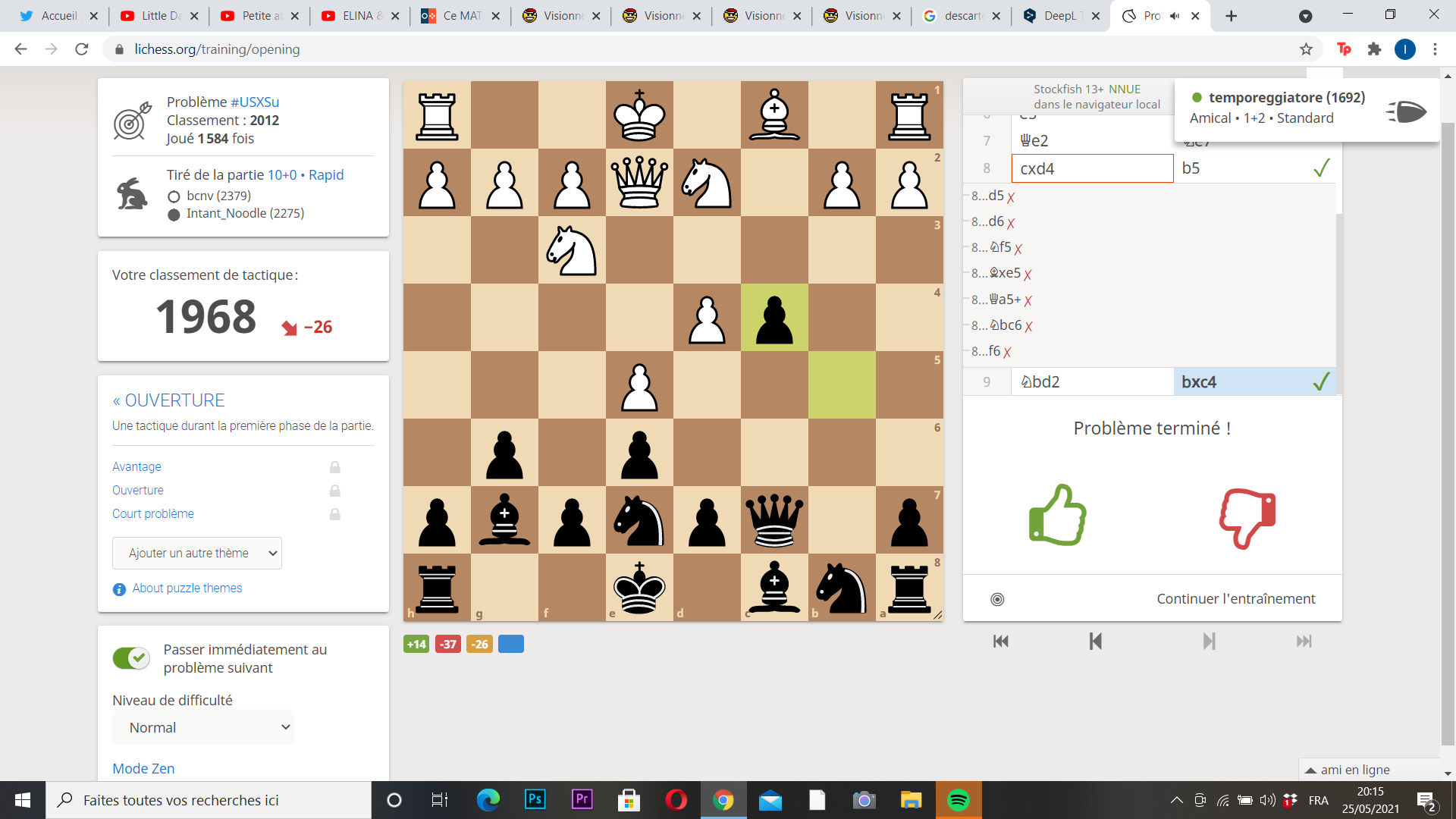Click the blue current puzzle result square
Screen dimensions: 1456x819
point(510,645)
